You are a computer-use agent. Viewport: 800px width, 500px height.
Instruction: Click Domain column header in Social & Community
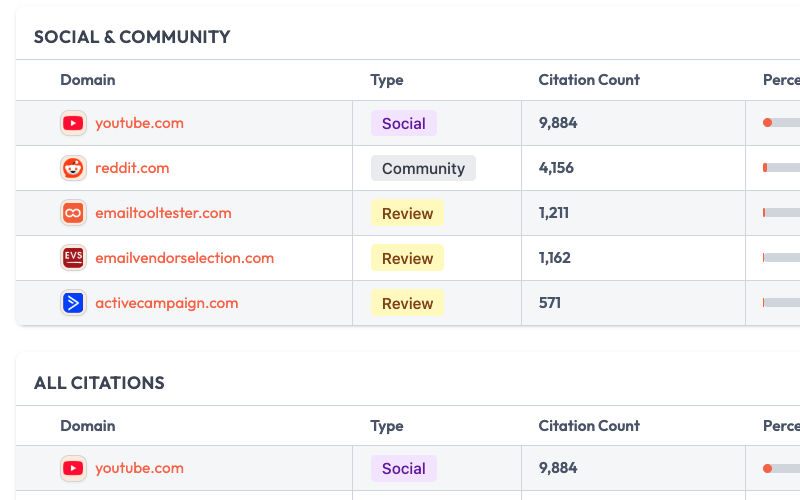(88, 80)
